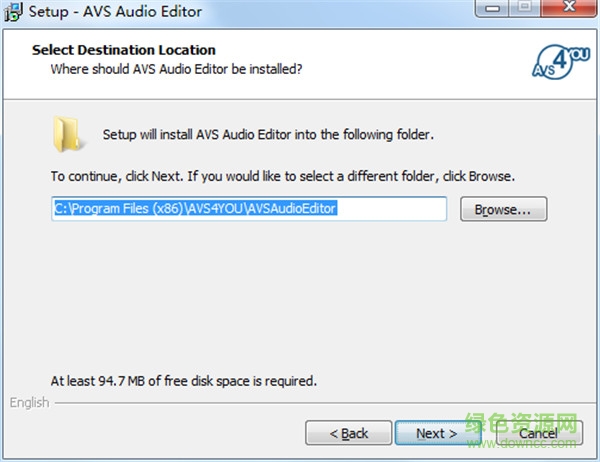The height and width of the screenshot is (462, 600).
Task: Click inside the destination folder path field
Action: 248,209
